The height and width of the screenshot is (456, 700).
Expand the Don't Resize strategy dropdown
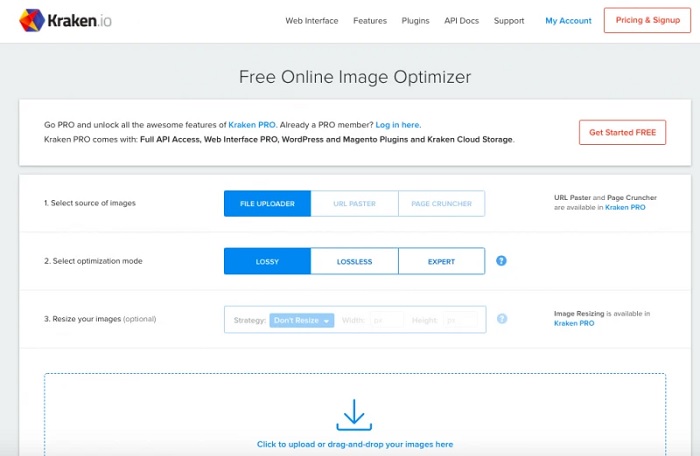[x=301, y=320]
